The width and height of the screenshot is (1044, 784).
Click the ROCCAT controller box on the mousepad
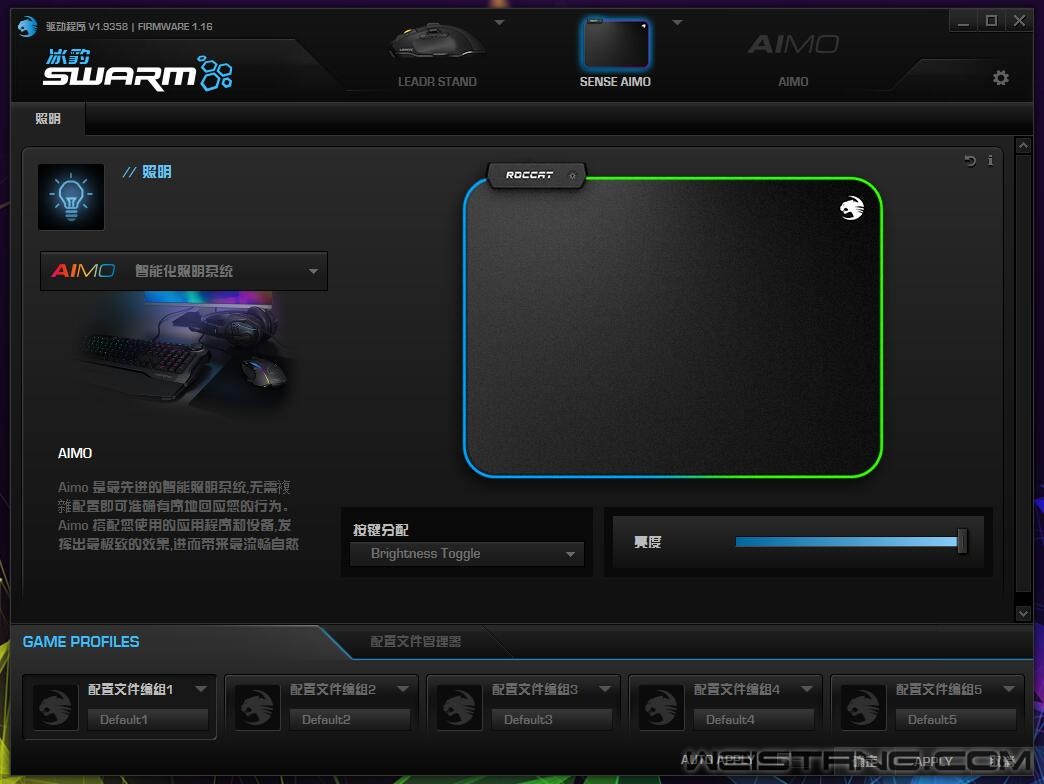coord(536,175)
